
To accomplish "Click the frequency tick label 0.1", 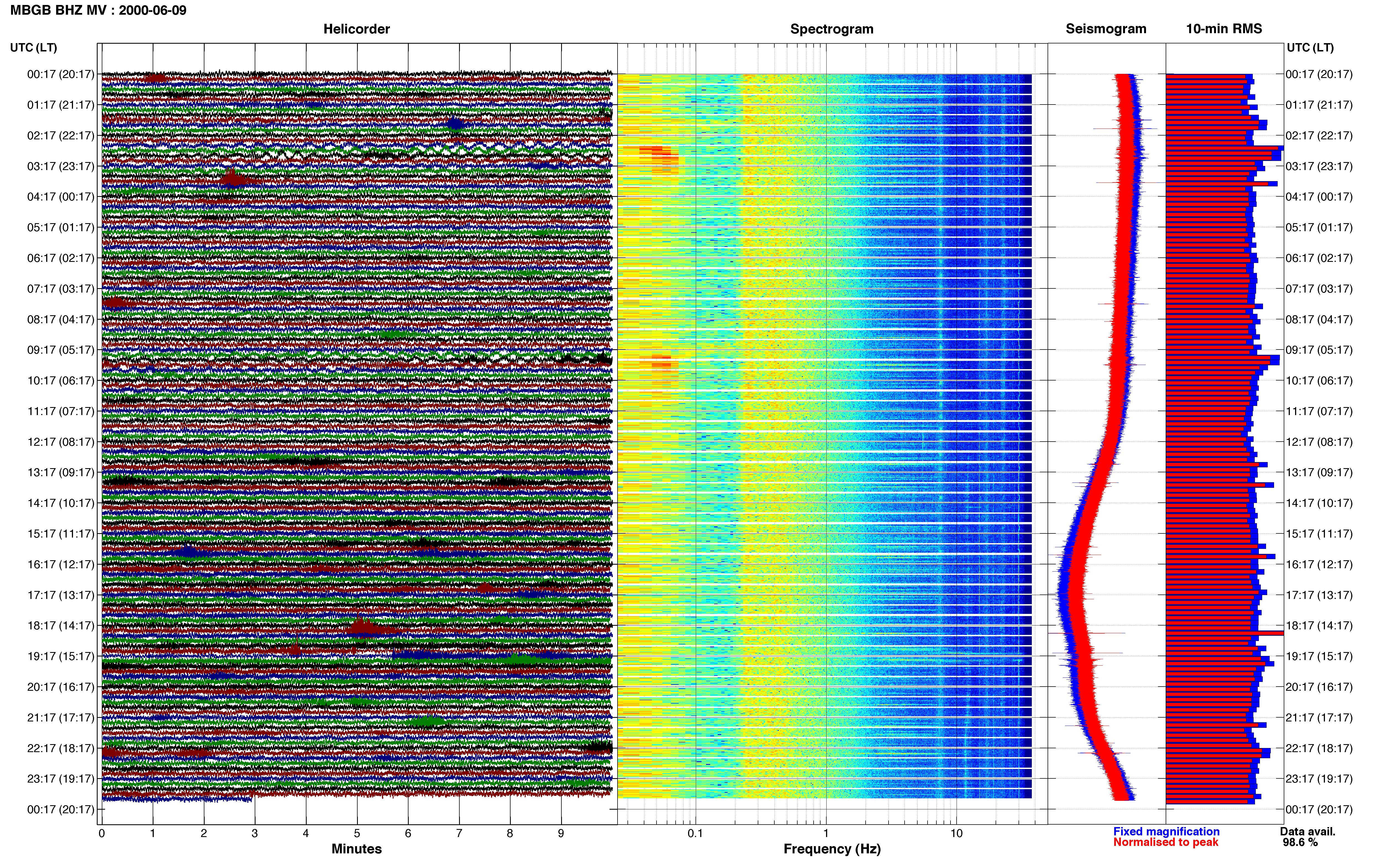I will pyautogui.click(x=695, y=833).
